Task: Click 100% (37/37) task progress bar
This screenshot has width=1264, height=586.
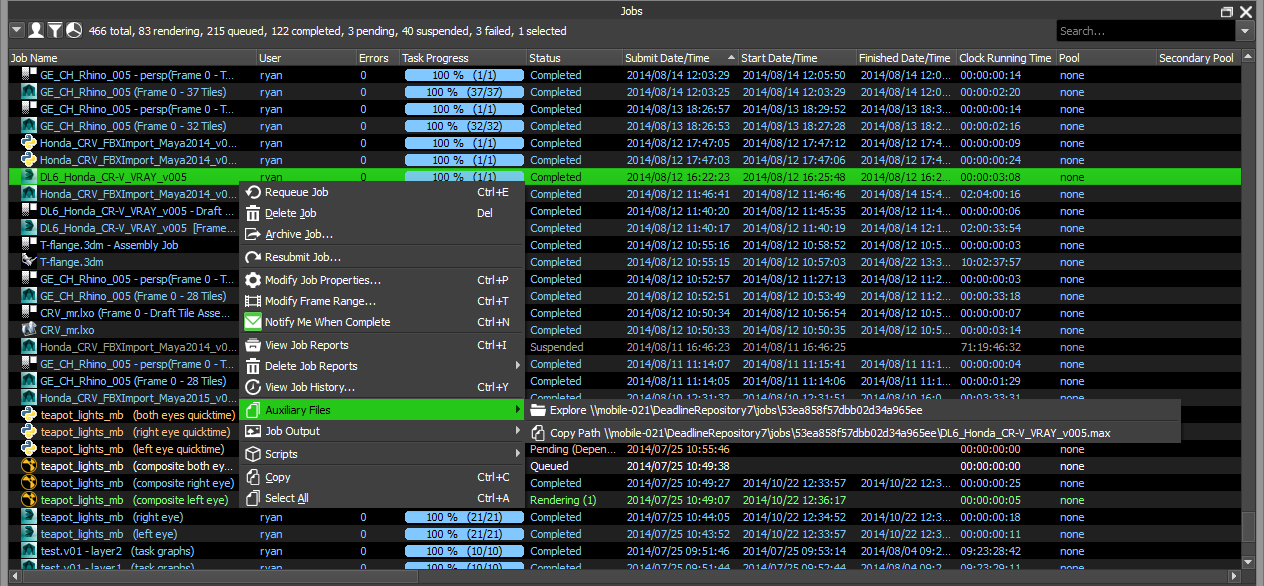Action: [x=464, y=92]
